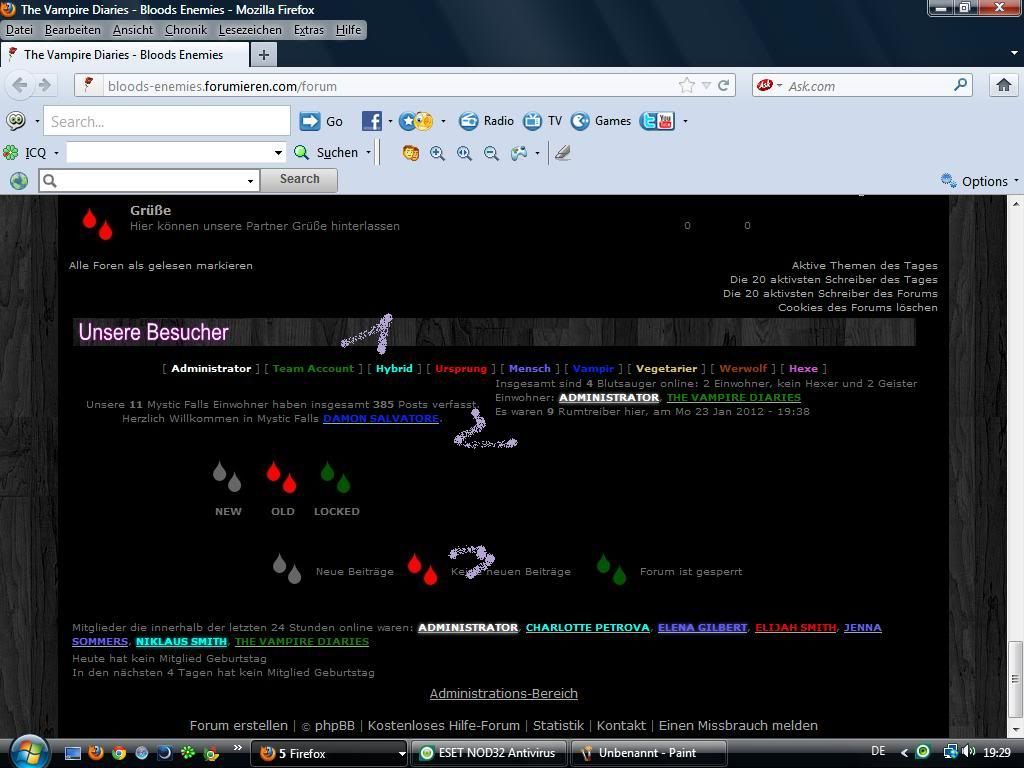Open the address bar history dropdown arrow

coord(706,86)
